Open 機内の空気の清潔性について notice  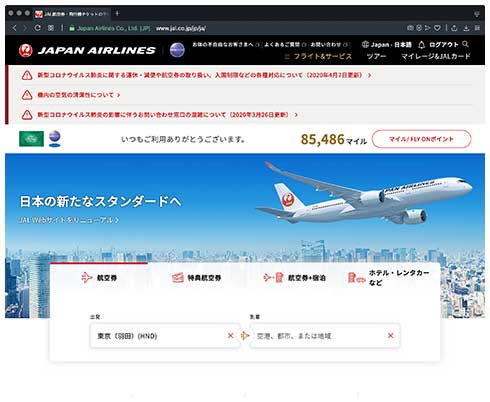[x=78, y=95]
